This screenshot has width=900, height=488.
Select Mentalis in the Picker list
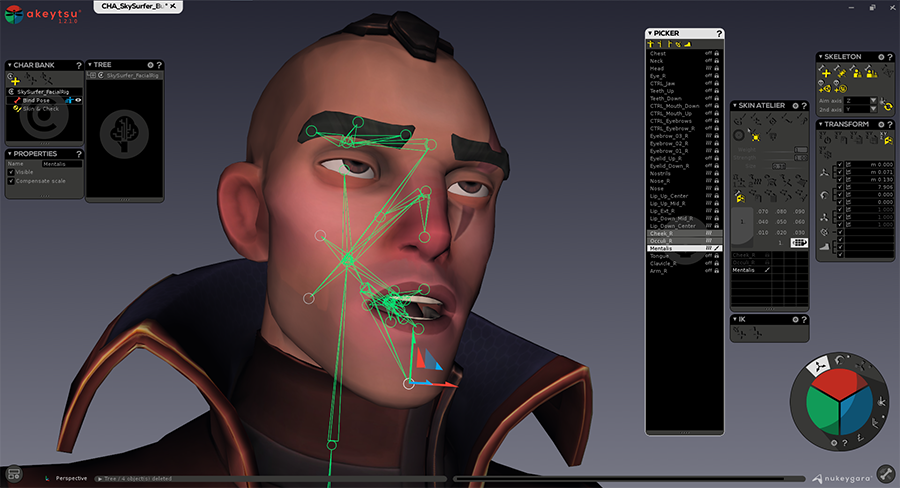(x=684, y=249)
